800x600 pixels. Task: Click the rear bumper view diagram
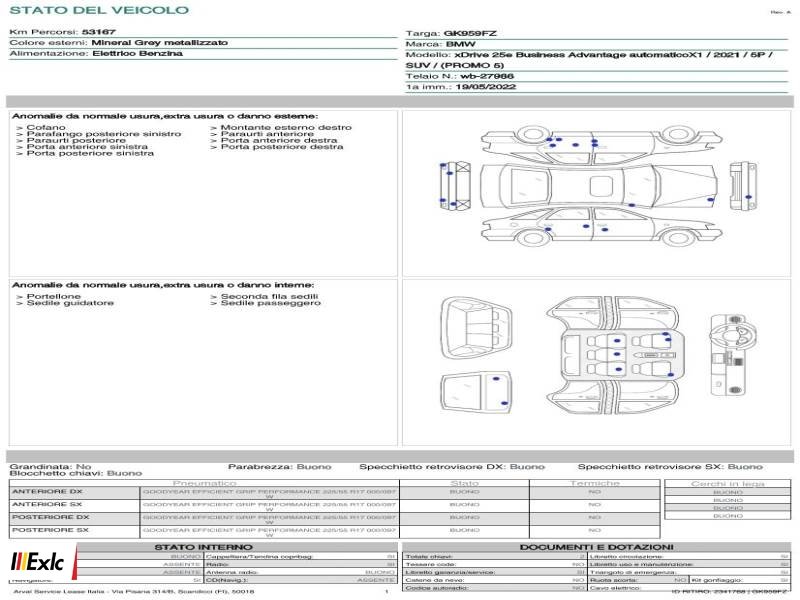point(743,186)
